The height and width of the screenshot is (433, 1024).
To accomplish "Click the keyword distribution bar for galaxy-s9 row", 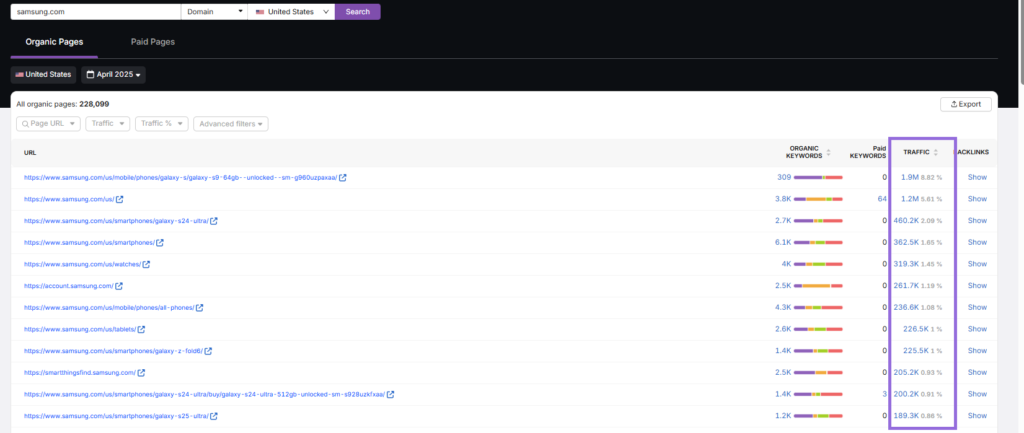I will coord(818,178).
